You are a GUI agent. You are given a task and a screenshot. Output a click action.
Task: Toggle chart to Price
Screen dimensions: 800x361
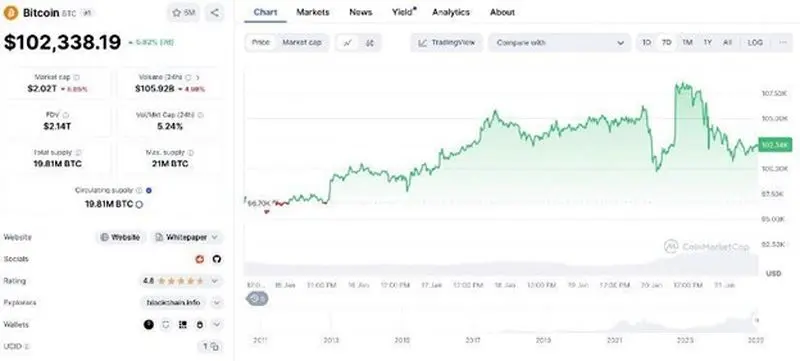click(x=261, y=43)
